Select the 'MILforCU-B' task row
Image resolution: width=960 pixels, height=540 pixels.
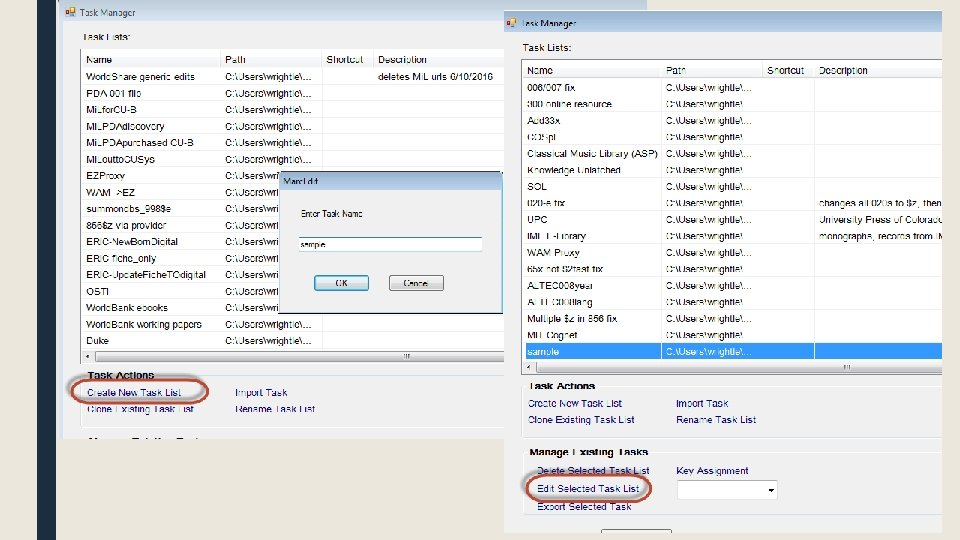coord(293,110)
